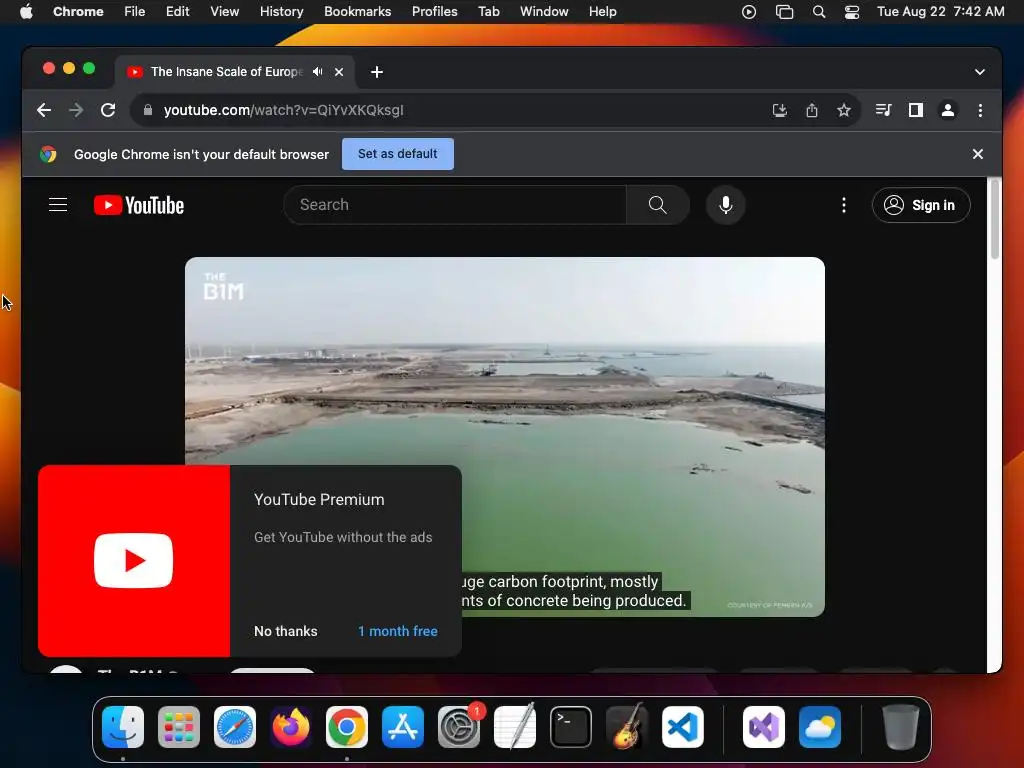This screenshot has height=768, width=1024.
Task: Toggle the Chrome side panel
Action: click(916, 110)
